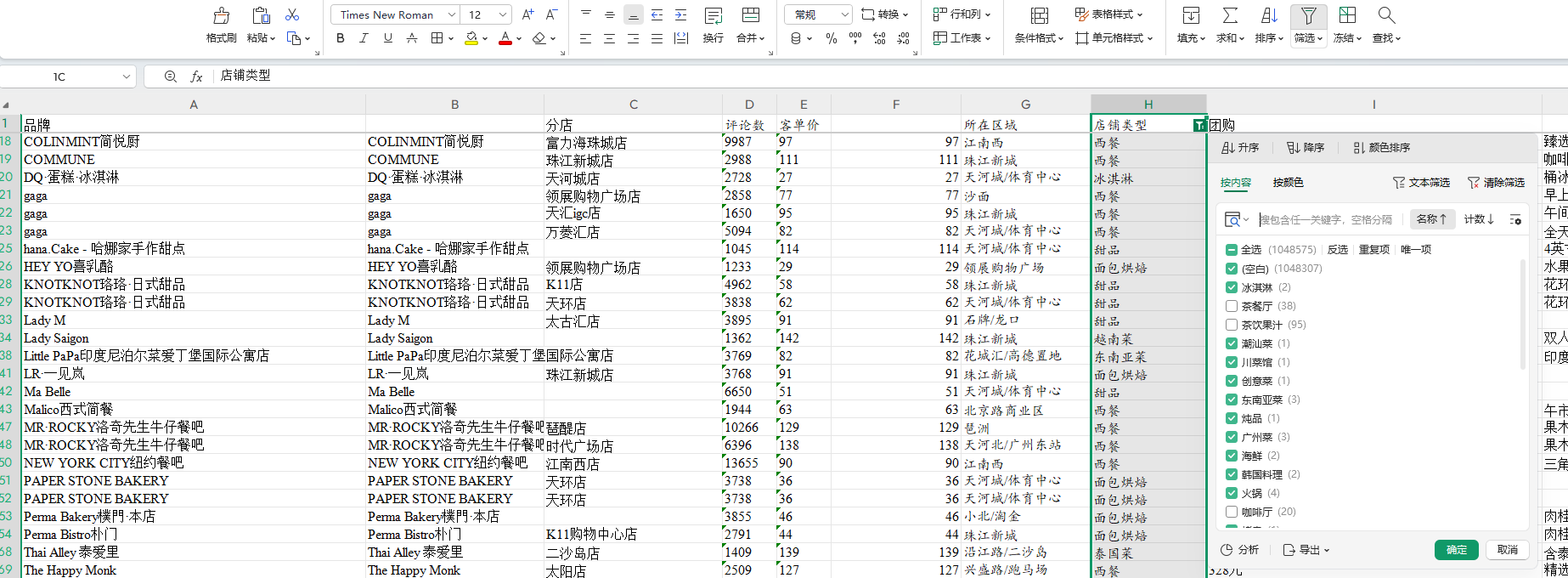
Task: Cancel filter with 取消 button
Action: (1508, 550)
